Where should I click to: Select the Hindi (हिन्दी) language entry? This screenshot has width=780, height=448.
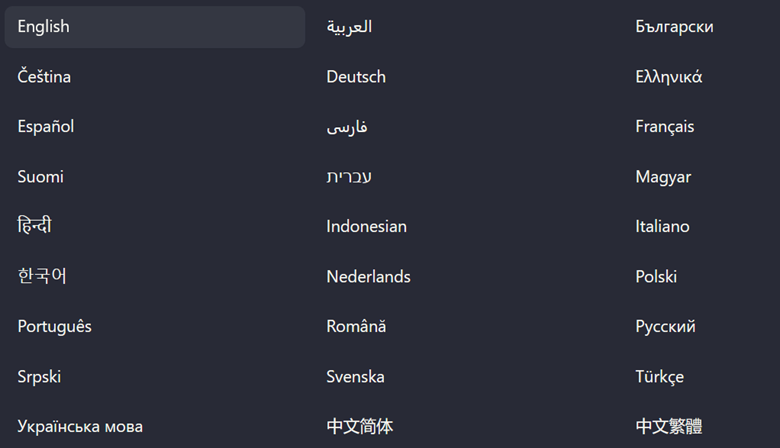point(35,226)
